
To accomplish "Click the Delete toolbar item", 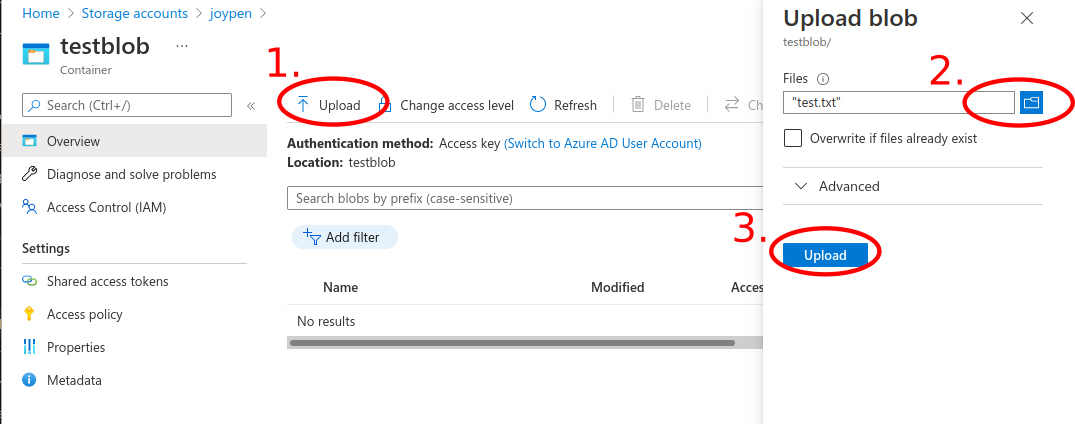I will (x=661, y=105).
